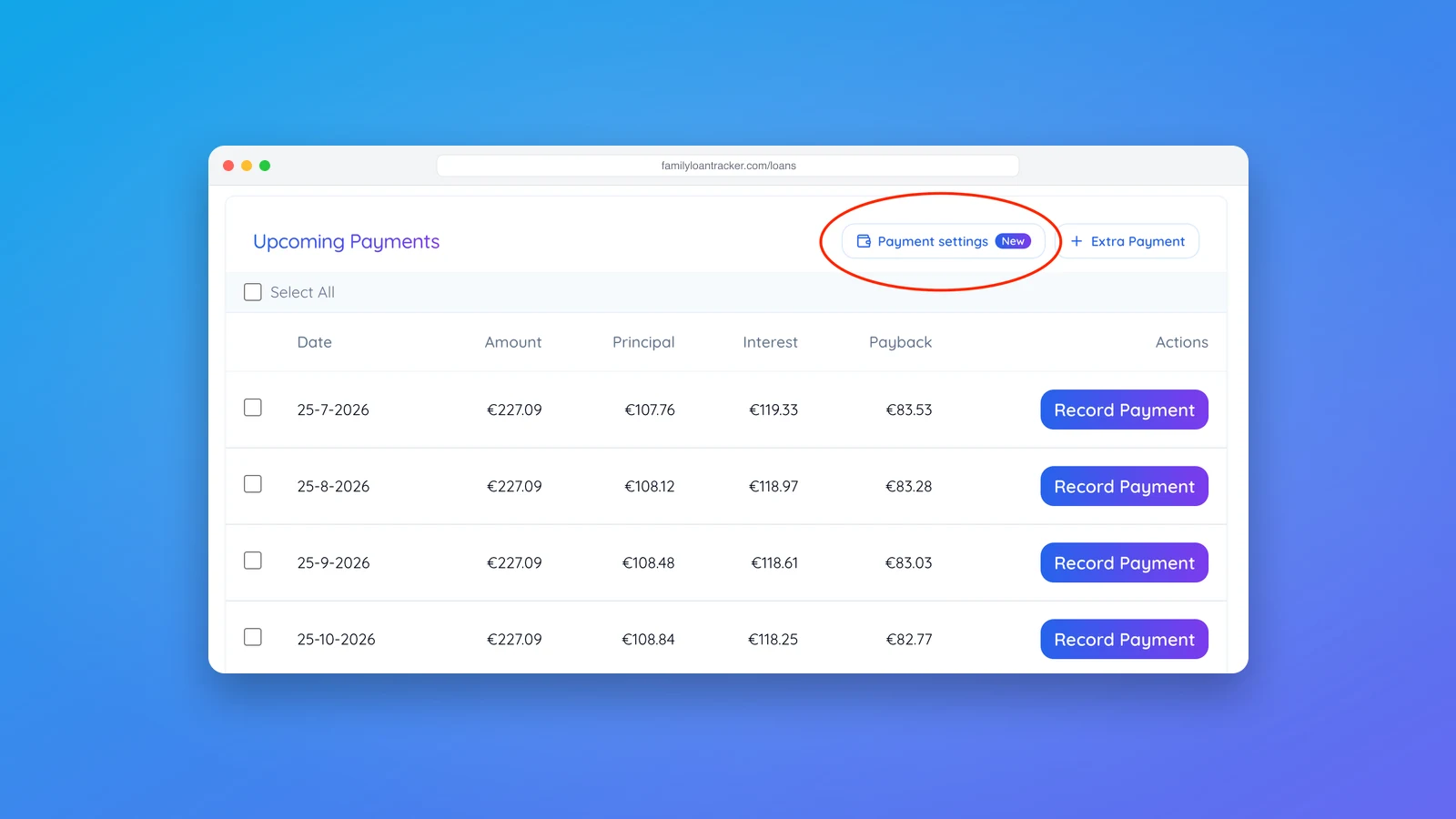
Task: Click the €83.53 payback value
Action: tap(909, 409)
